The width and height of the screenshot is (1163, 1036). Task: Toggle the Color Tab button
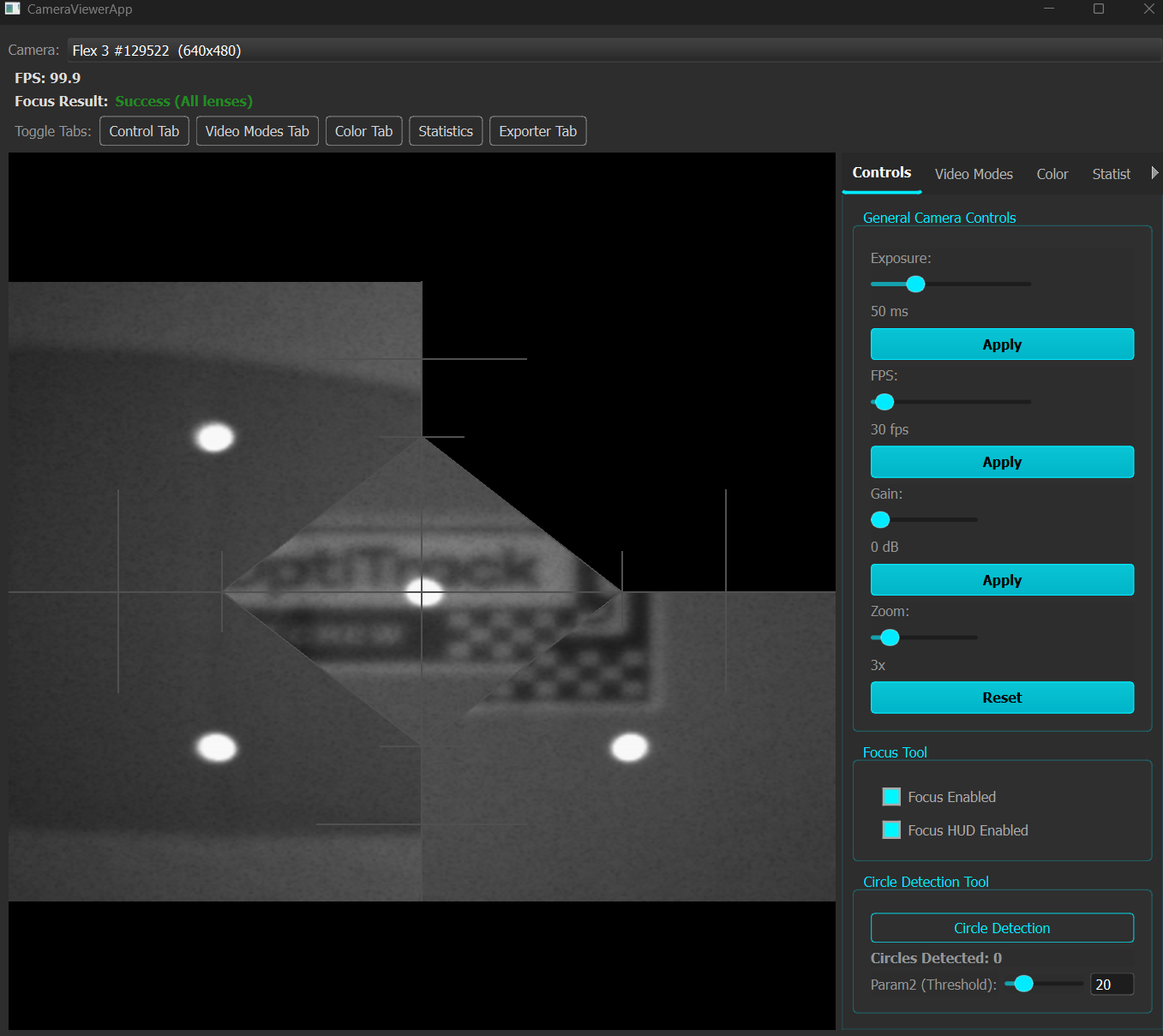point(363,130)
